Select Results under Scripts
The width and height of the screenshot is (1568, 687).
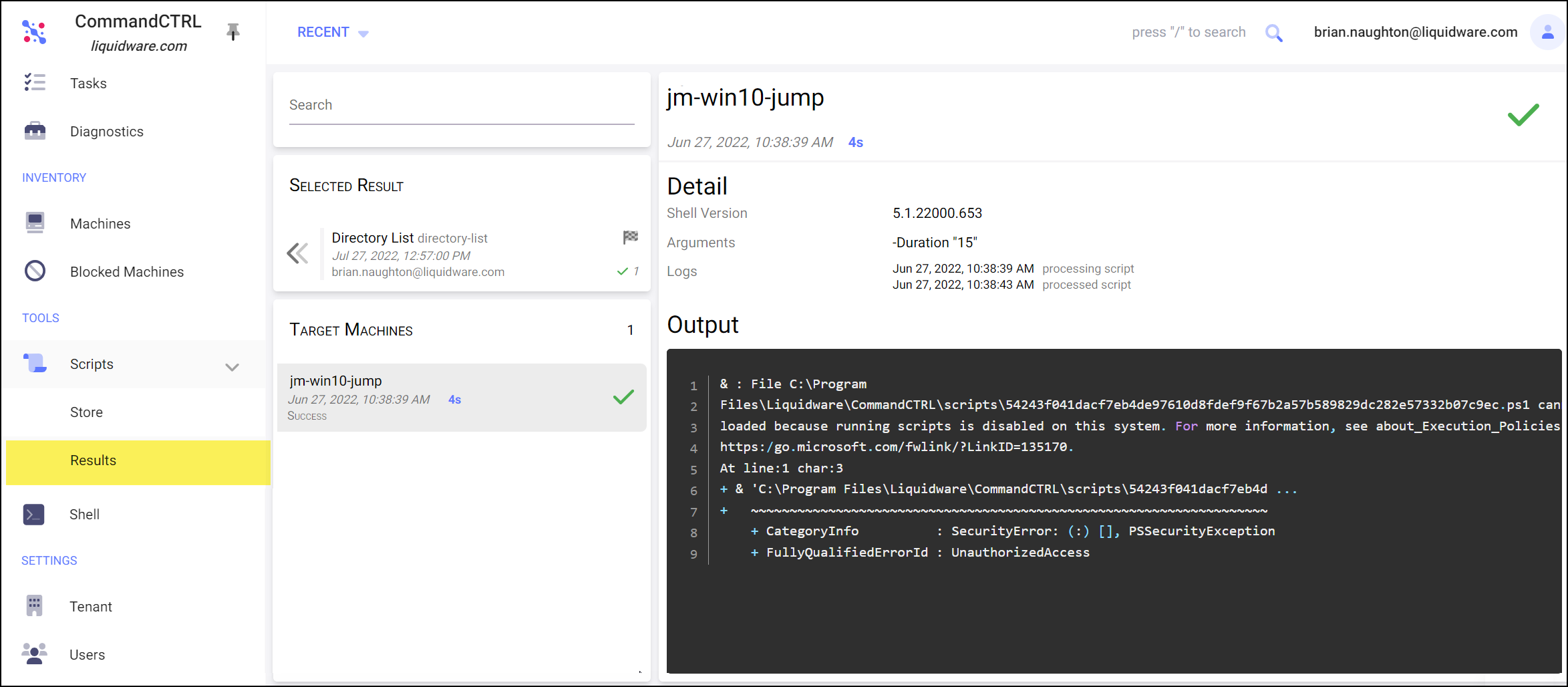[x=138, y=462]
